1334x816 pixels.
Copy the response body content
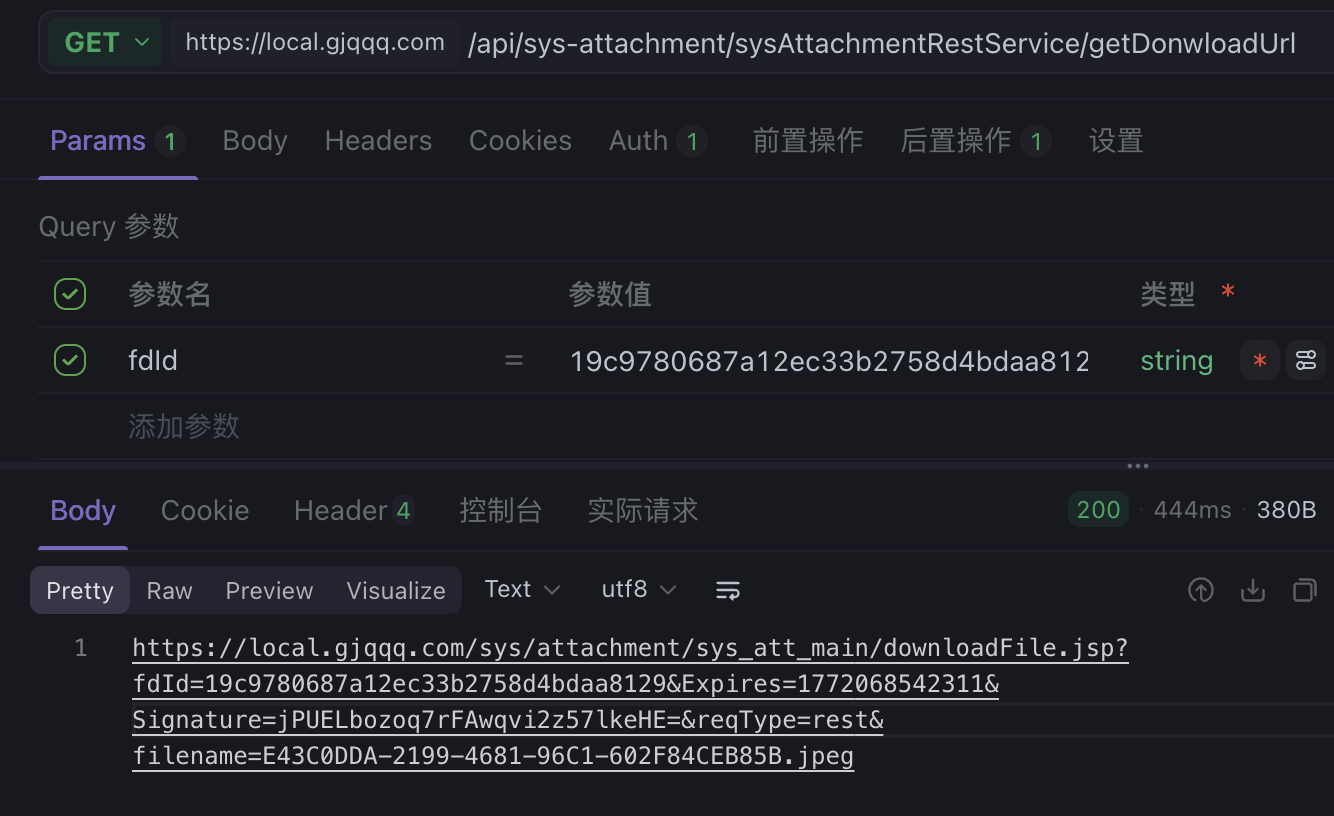(1305, 591)
